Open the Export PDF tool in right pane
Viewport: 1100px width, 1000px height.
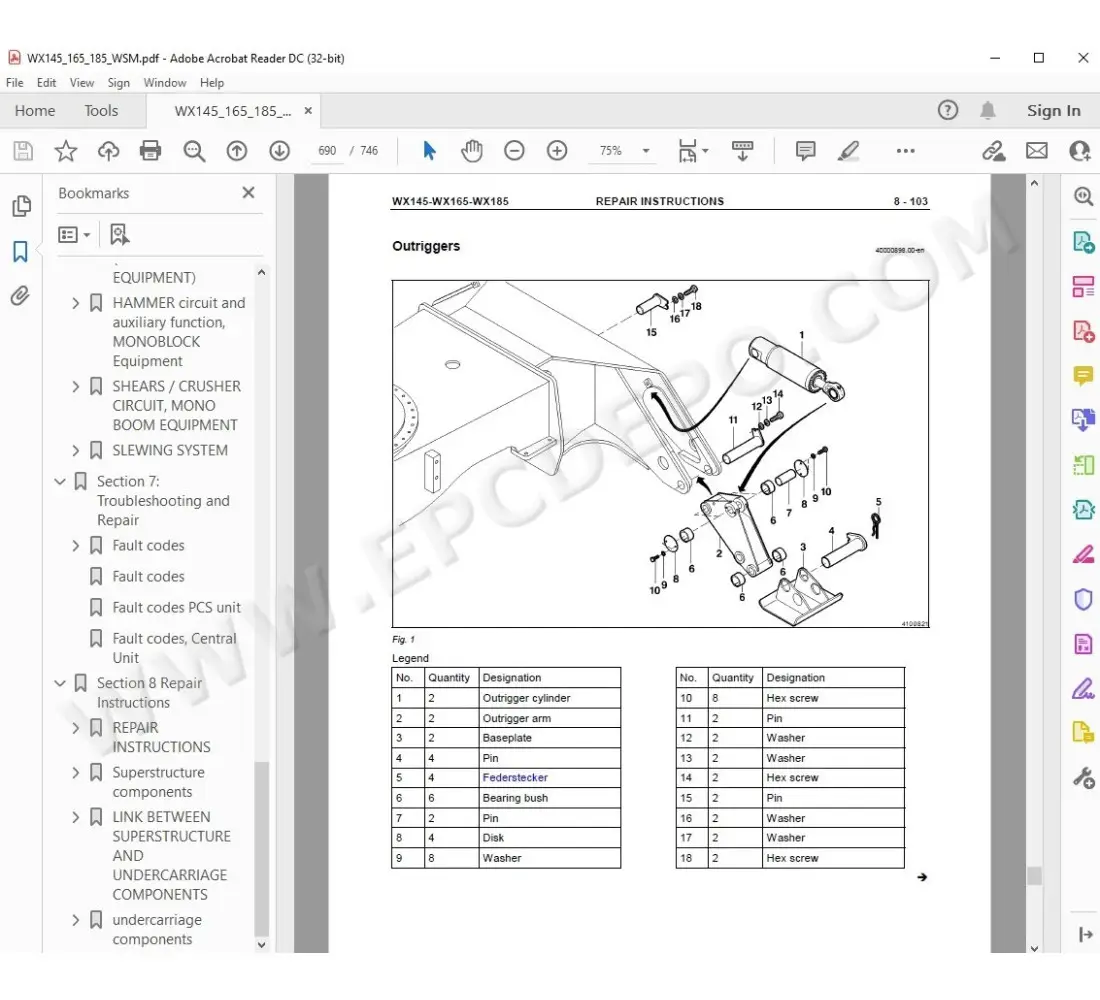(1083, 241)
